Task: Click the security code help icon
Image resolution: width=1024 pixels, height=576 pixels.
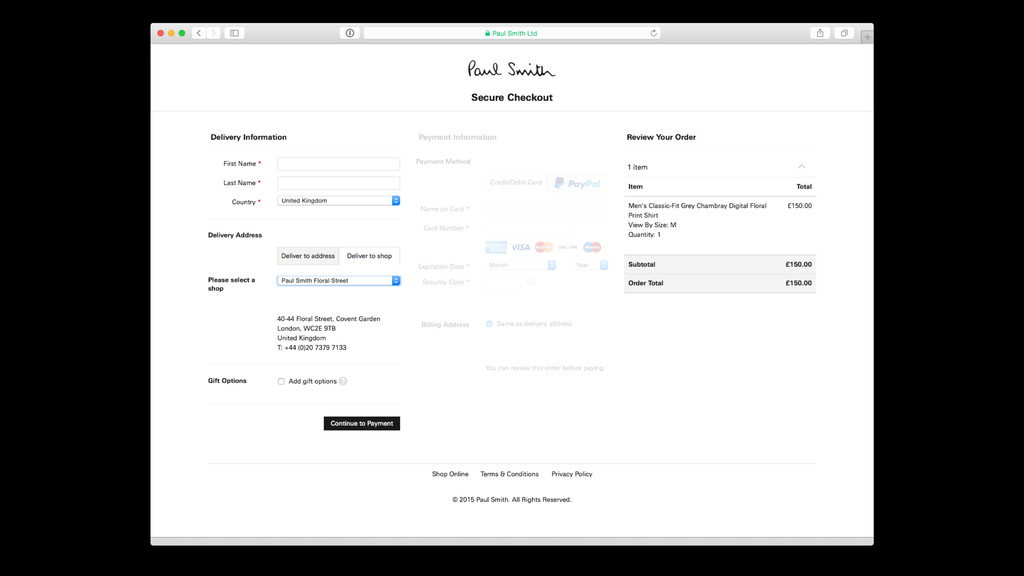Action: click(x=530, y=282)
